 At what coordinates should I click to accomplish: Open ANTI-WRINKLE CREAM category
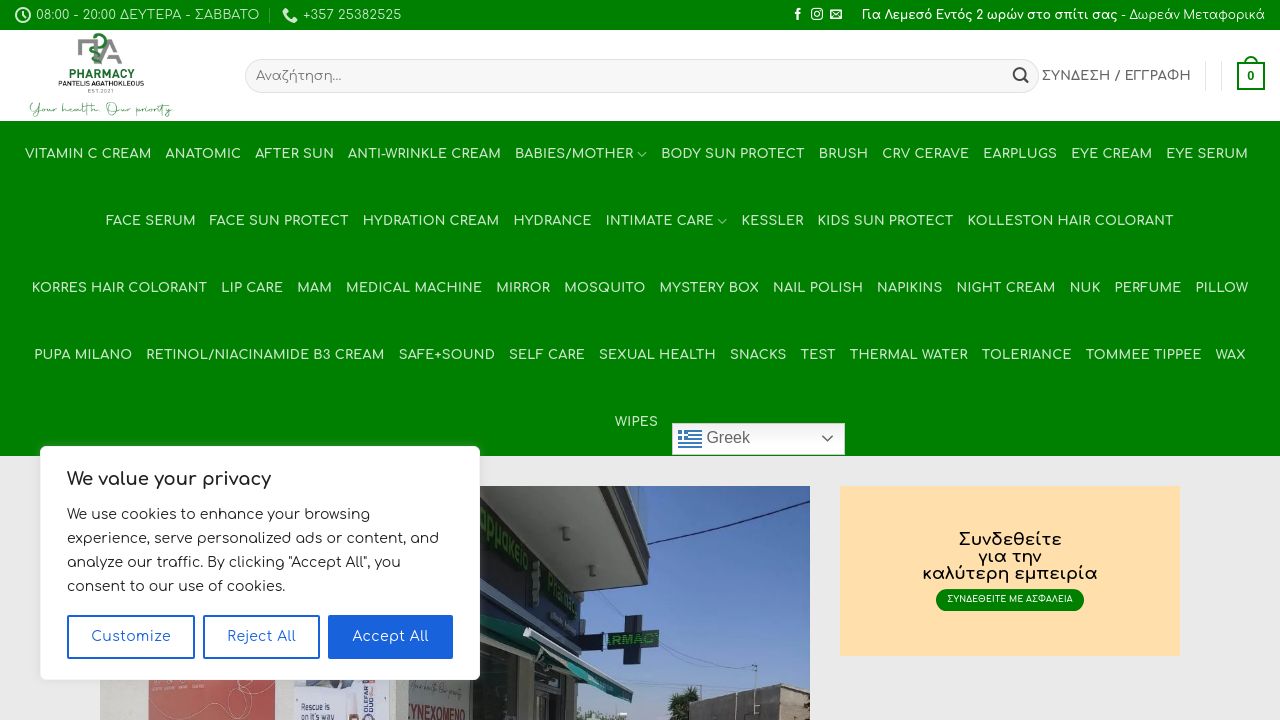pyautogui.click(x=424, y=154)
